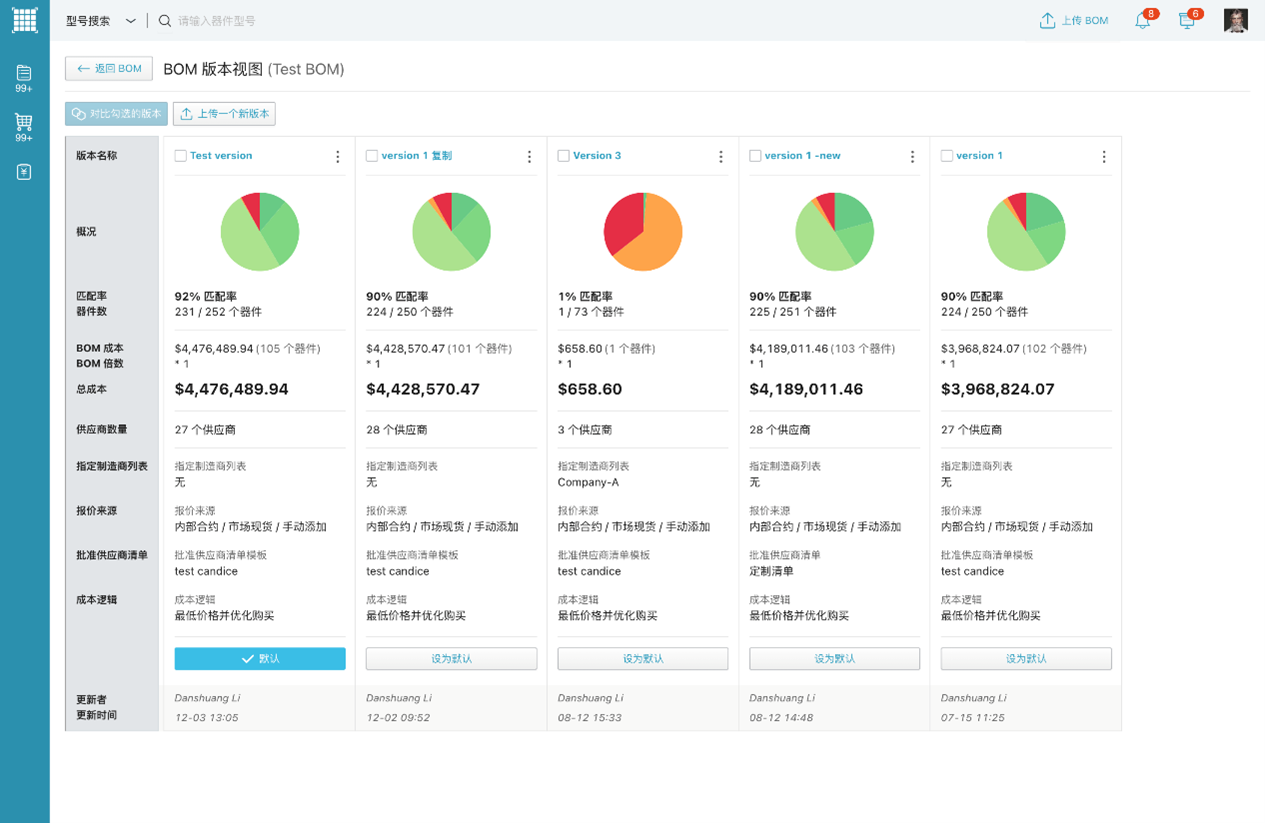The image size is (1265, 823).
Task: Click 上传一个新版本 button
Action: pos(224,114)
